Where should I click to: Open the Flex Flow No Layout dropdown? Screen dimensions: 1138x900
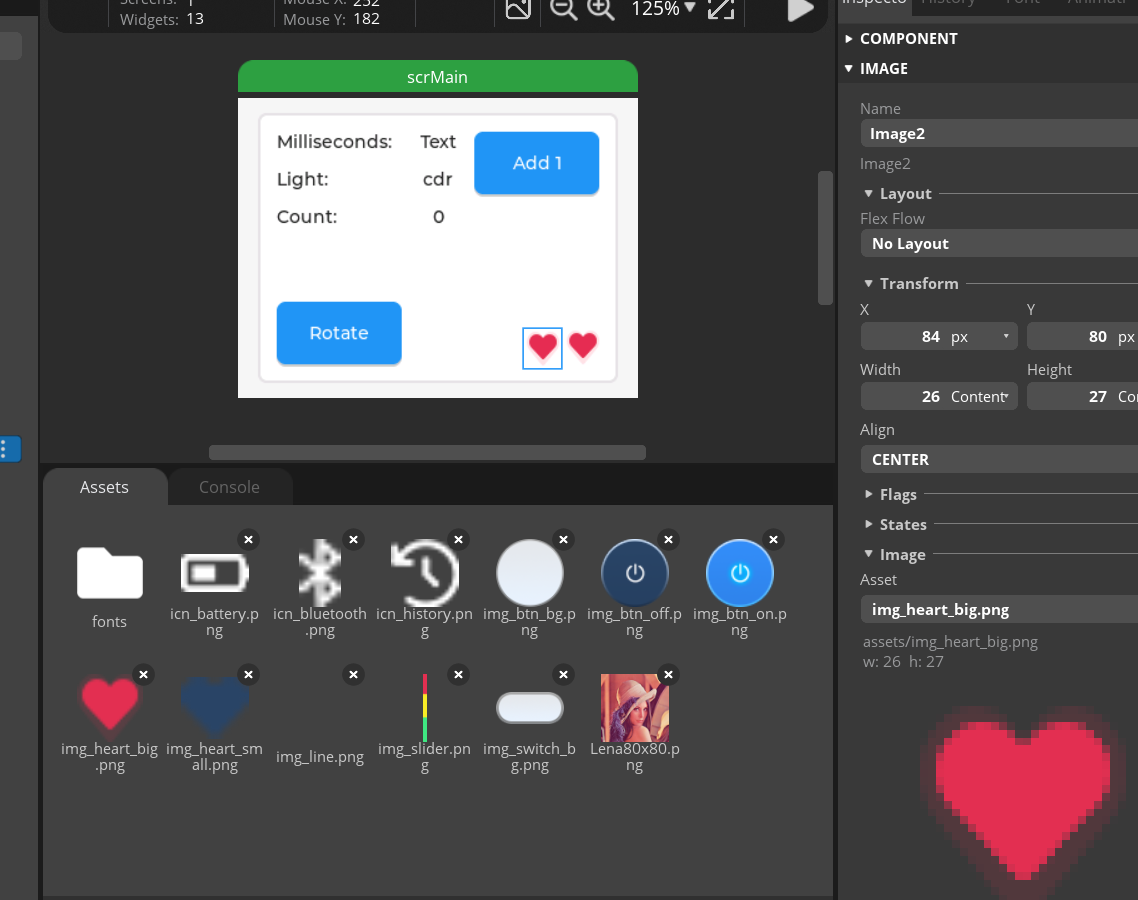(999, 244)
